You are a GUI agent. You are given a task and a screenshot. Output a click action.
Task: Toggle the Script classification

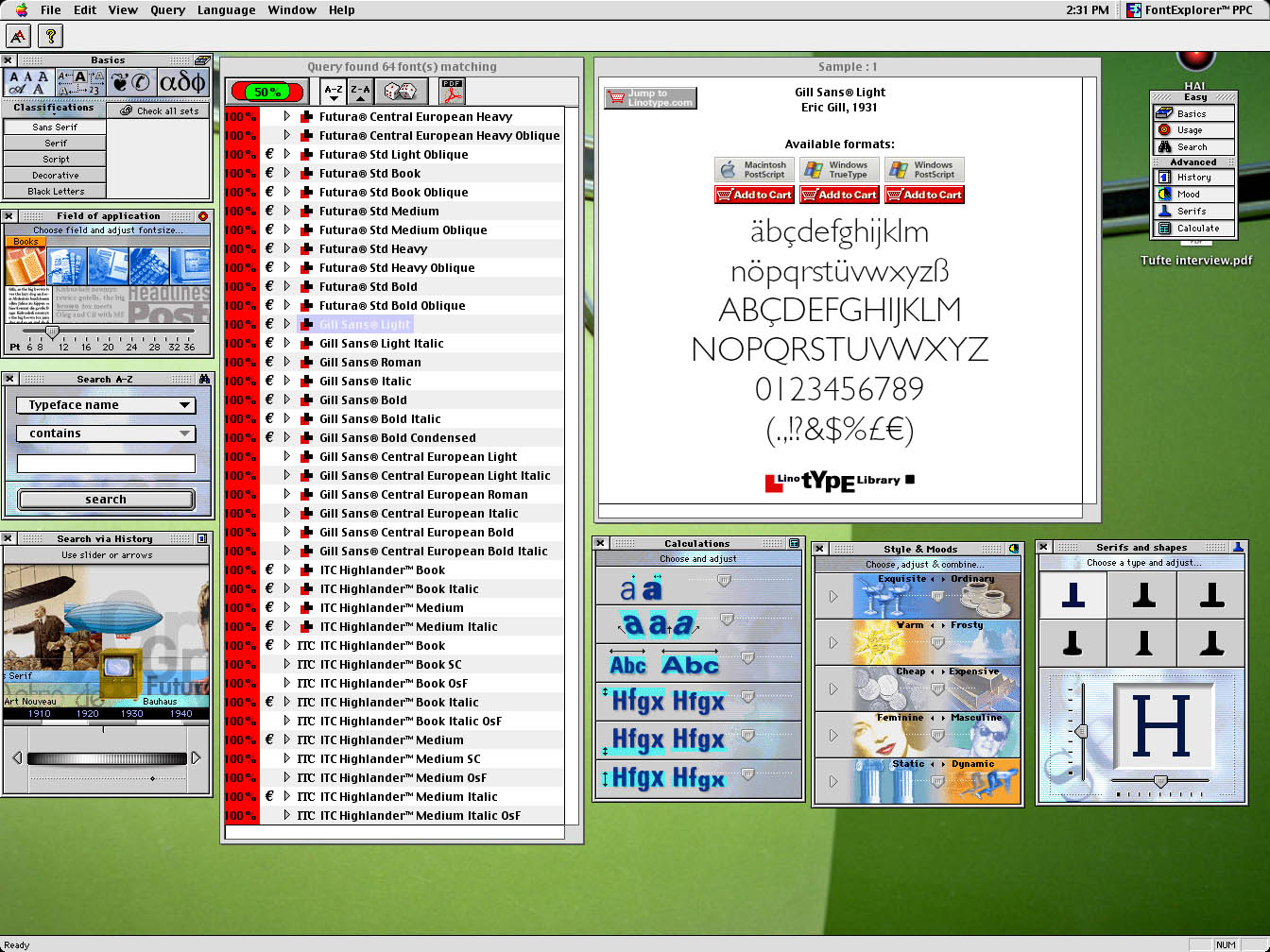click(55, 160)
